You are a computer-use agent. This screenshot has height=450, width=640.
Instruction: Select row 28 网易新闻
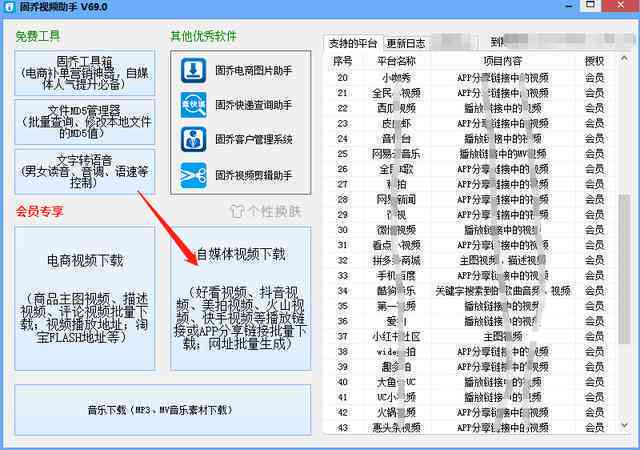pyautogui.click(x=469, y=199)
